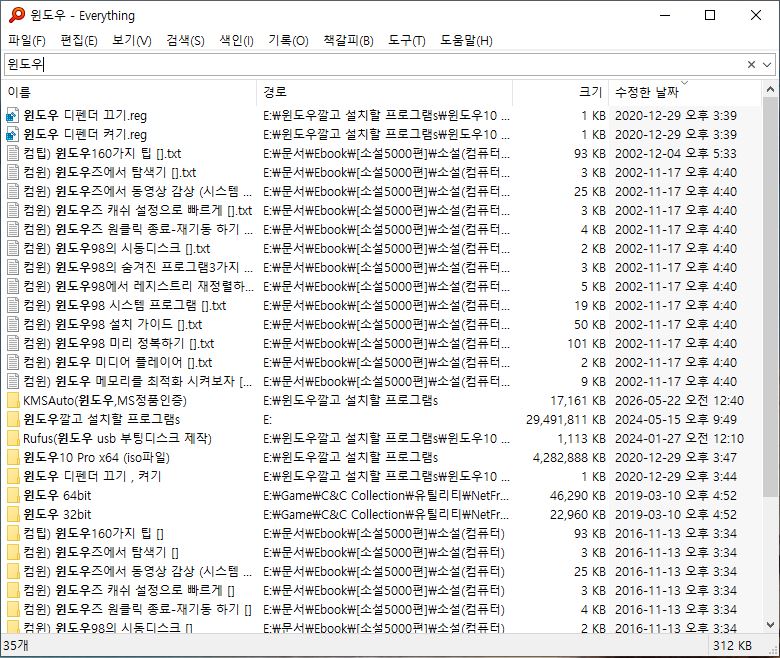
Task: Click folder icon of 윈도우 32bit
Action: [x=13, y=514]
